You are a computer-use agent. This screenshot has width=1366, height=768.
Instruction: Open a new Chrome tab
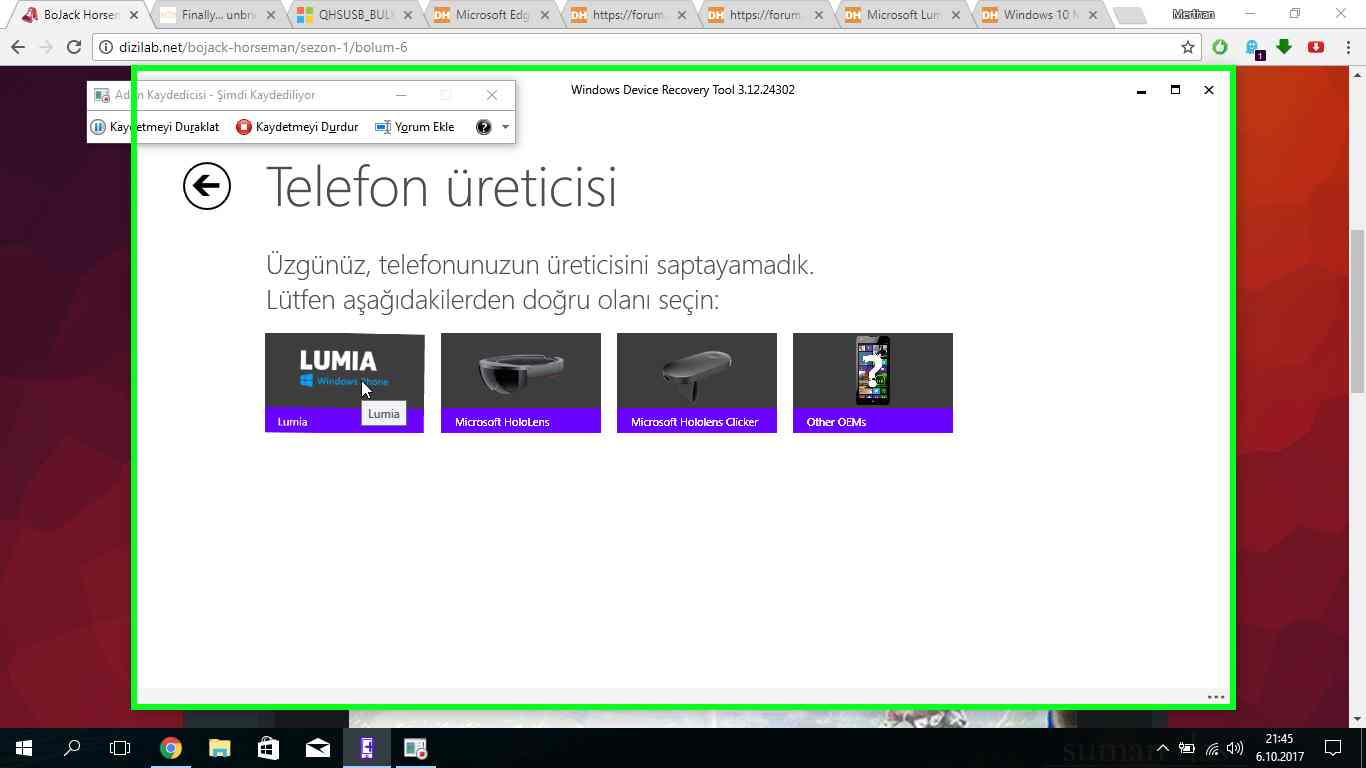point(1129,15)
